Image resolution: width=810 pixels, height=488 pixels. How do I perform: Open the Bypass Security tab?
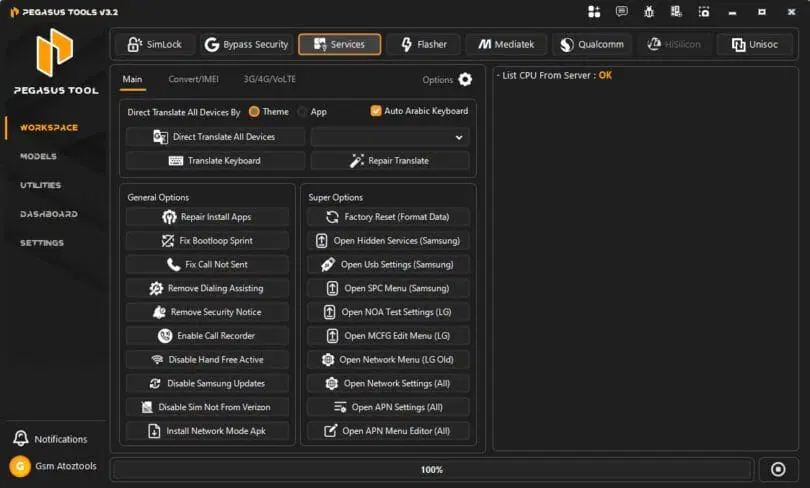click(x=246, y=44)
